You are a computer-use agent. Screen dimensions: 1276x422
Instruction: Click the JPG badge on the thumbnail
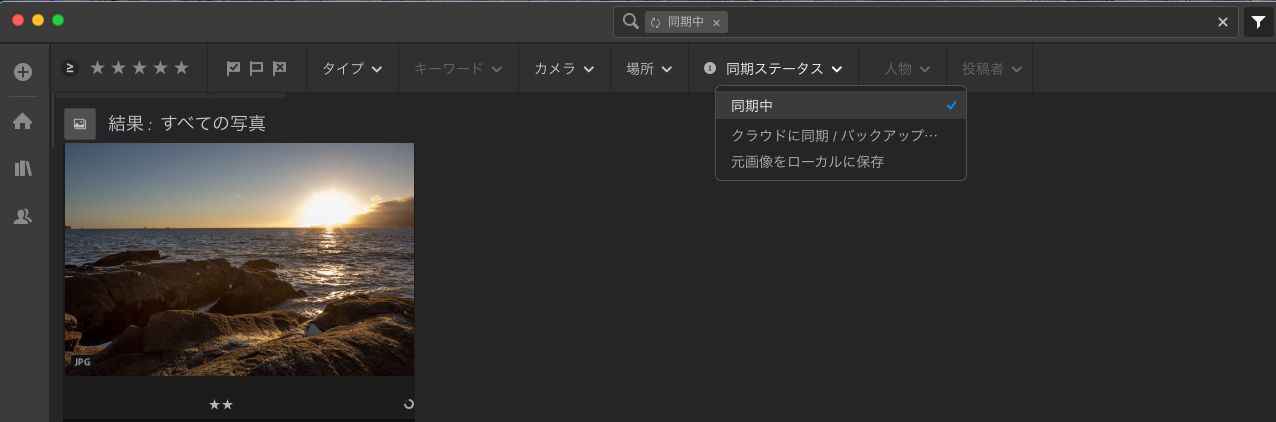82,362
